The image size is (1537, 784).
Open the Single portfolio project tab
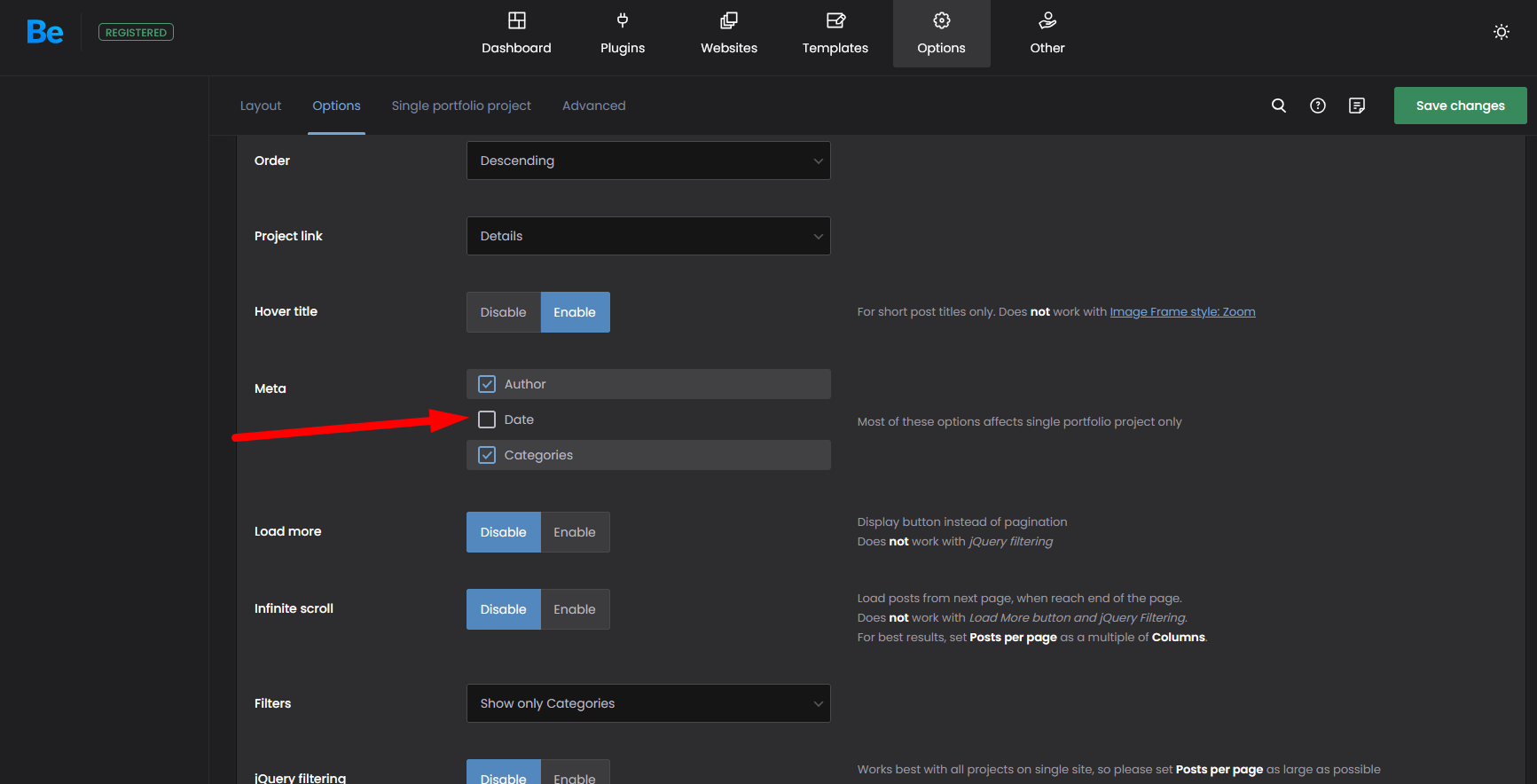tap(461, 106)
